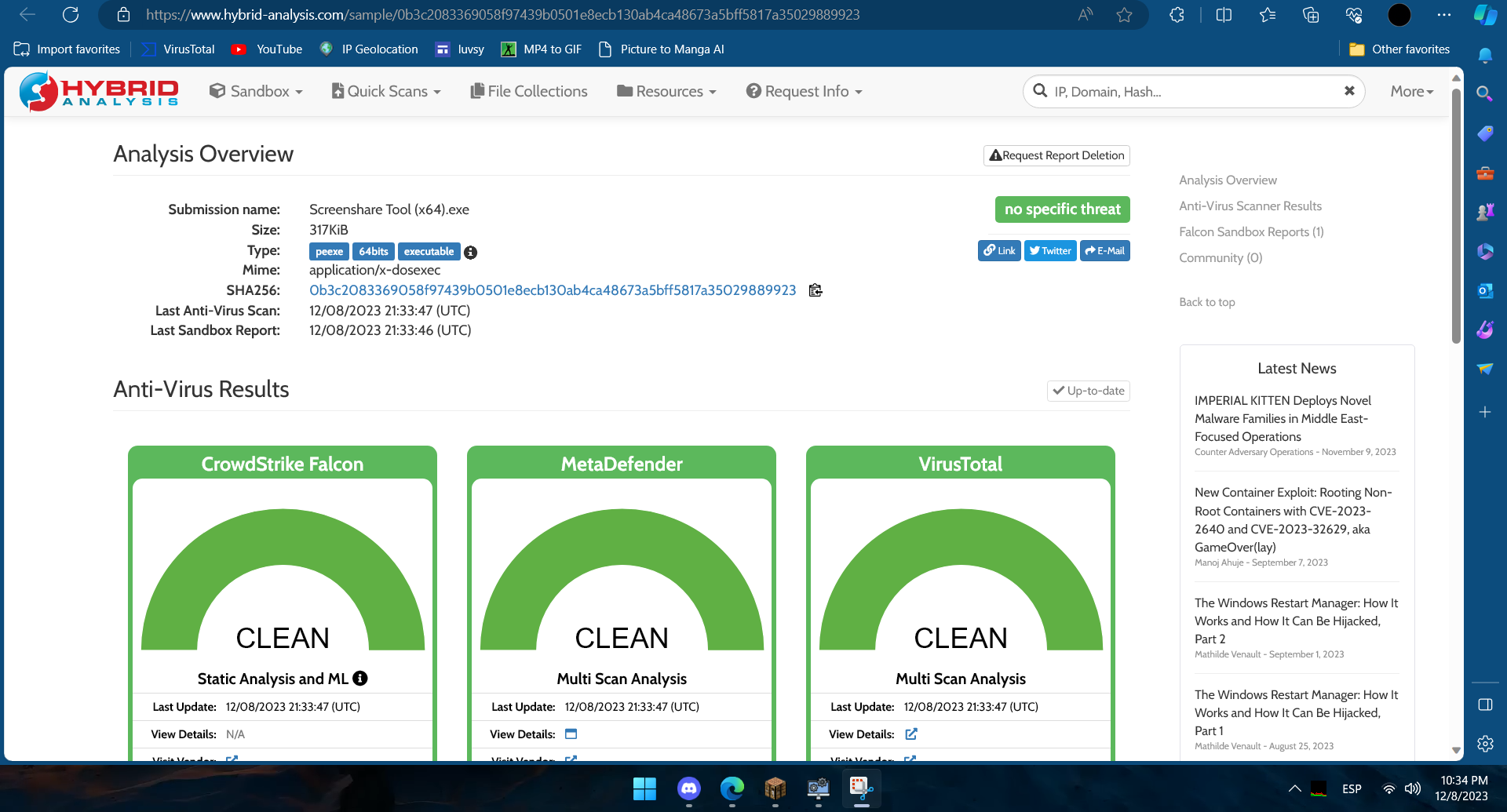The height and width of the screenshot is (812, 1507).
Task: Click the Back to top link
Action: click(x=1207, y=302)
